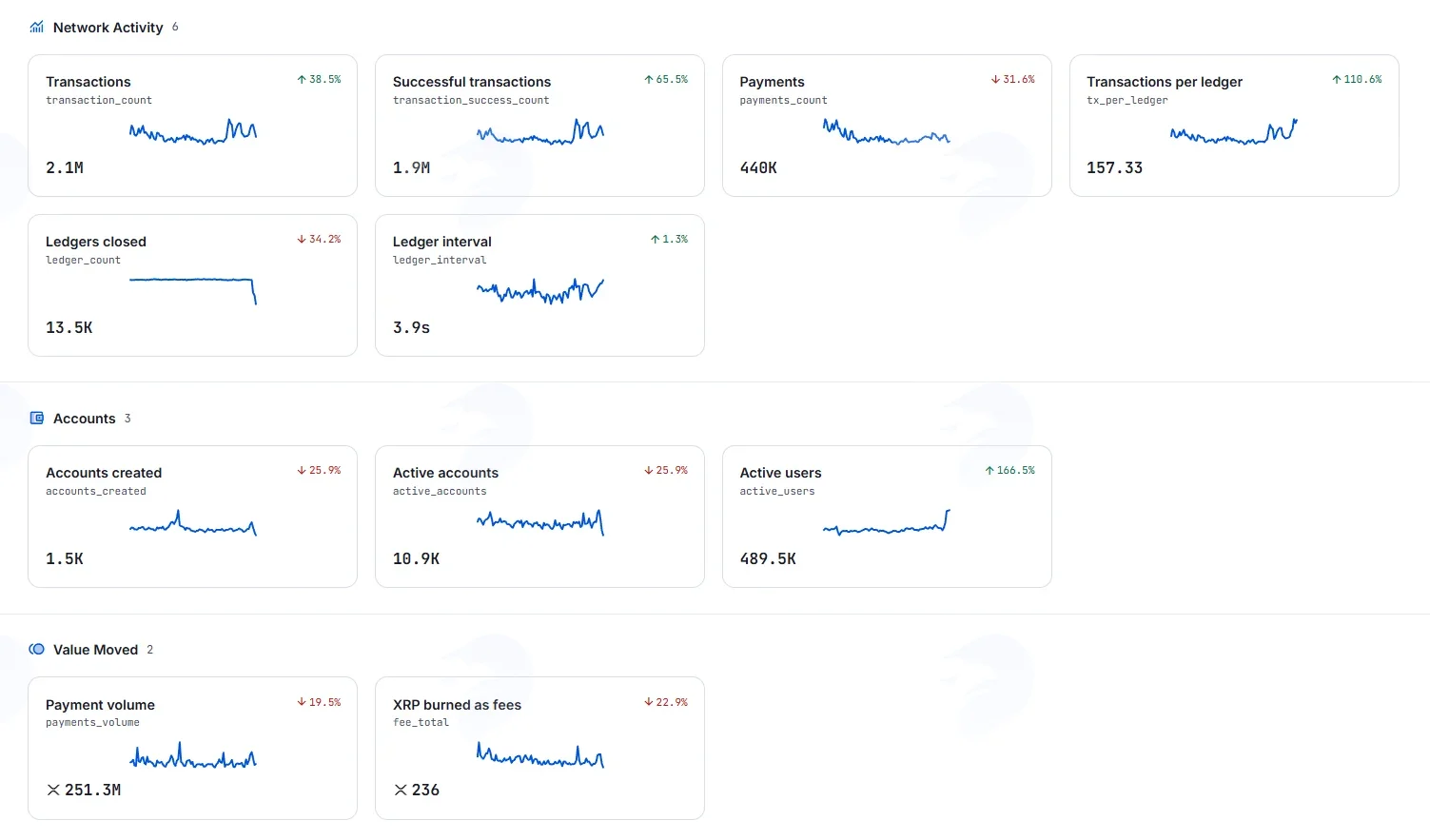Open the Transactions metric card

193,126
